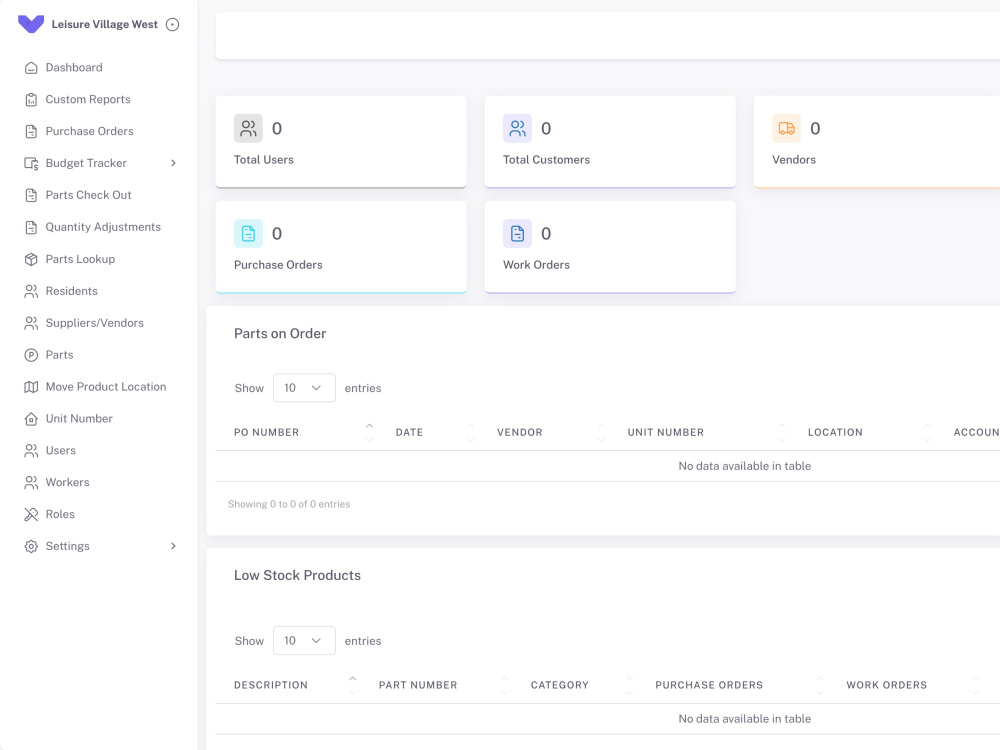Click the Unit Number house icon
This screenshot has height=750, width=1000.
coord(31,418)
